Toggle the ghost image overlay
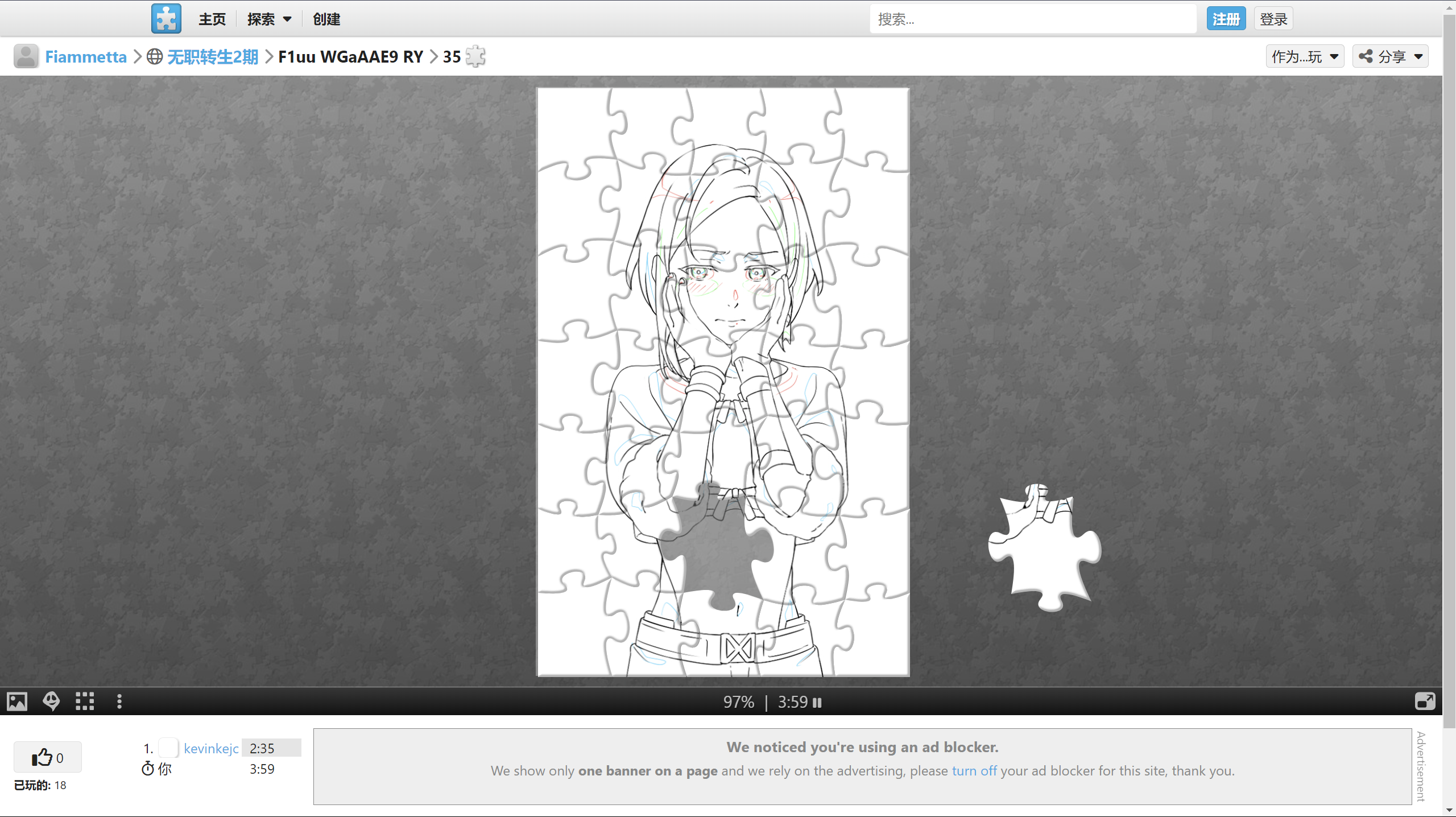Viewport: 1456px width, 817px height. click(x=51, y=701)
